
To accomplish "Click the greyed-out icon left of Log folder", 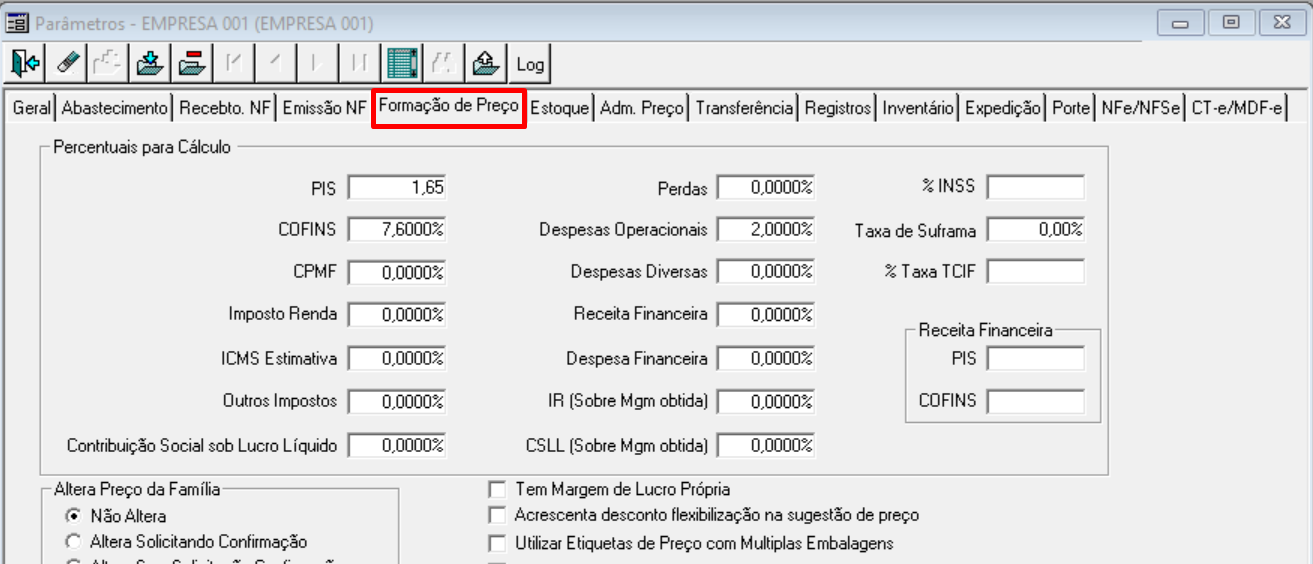I will (443, 64).
